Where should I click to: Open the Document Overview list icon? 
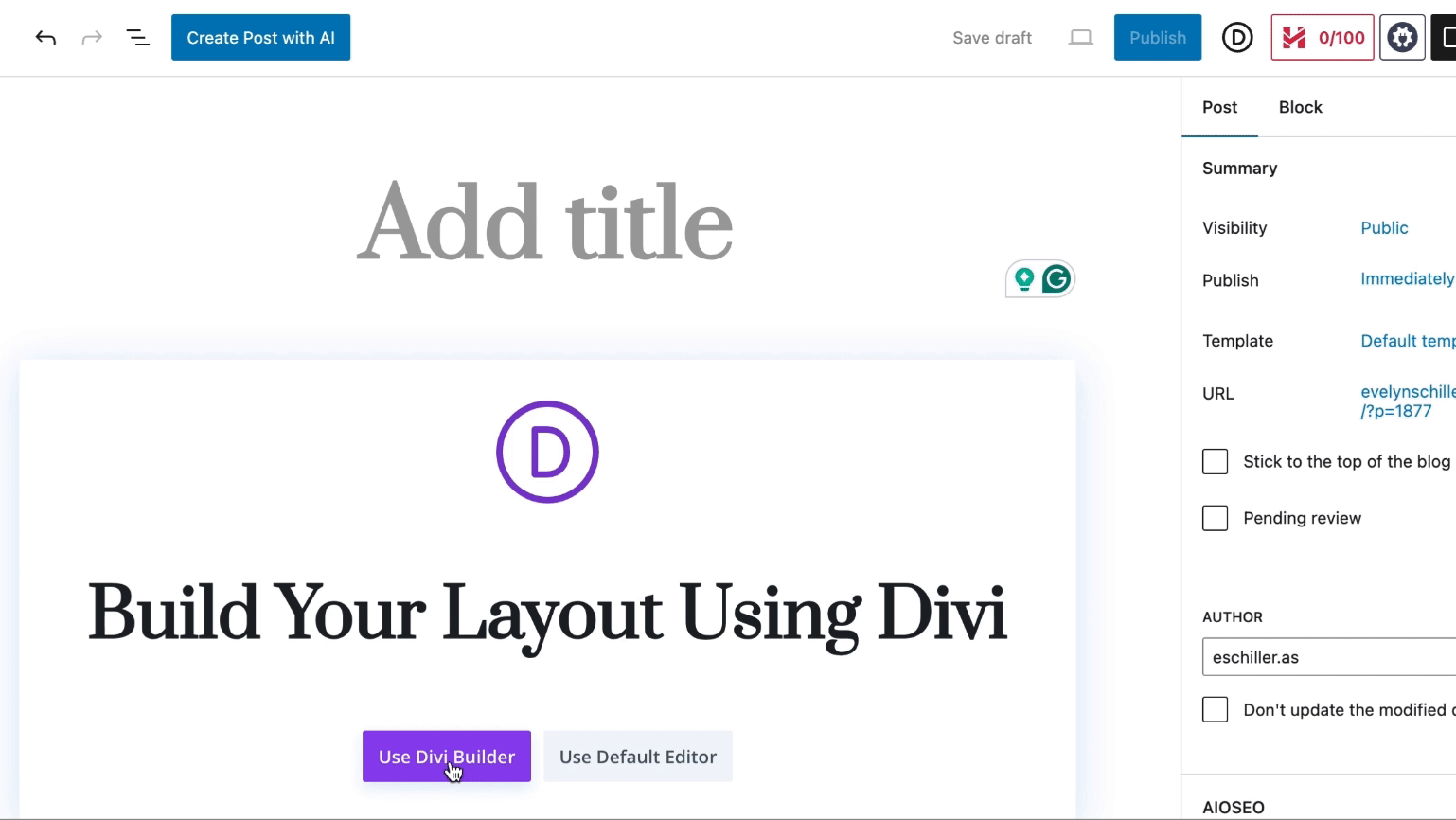(138, 38)
